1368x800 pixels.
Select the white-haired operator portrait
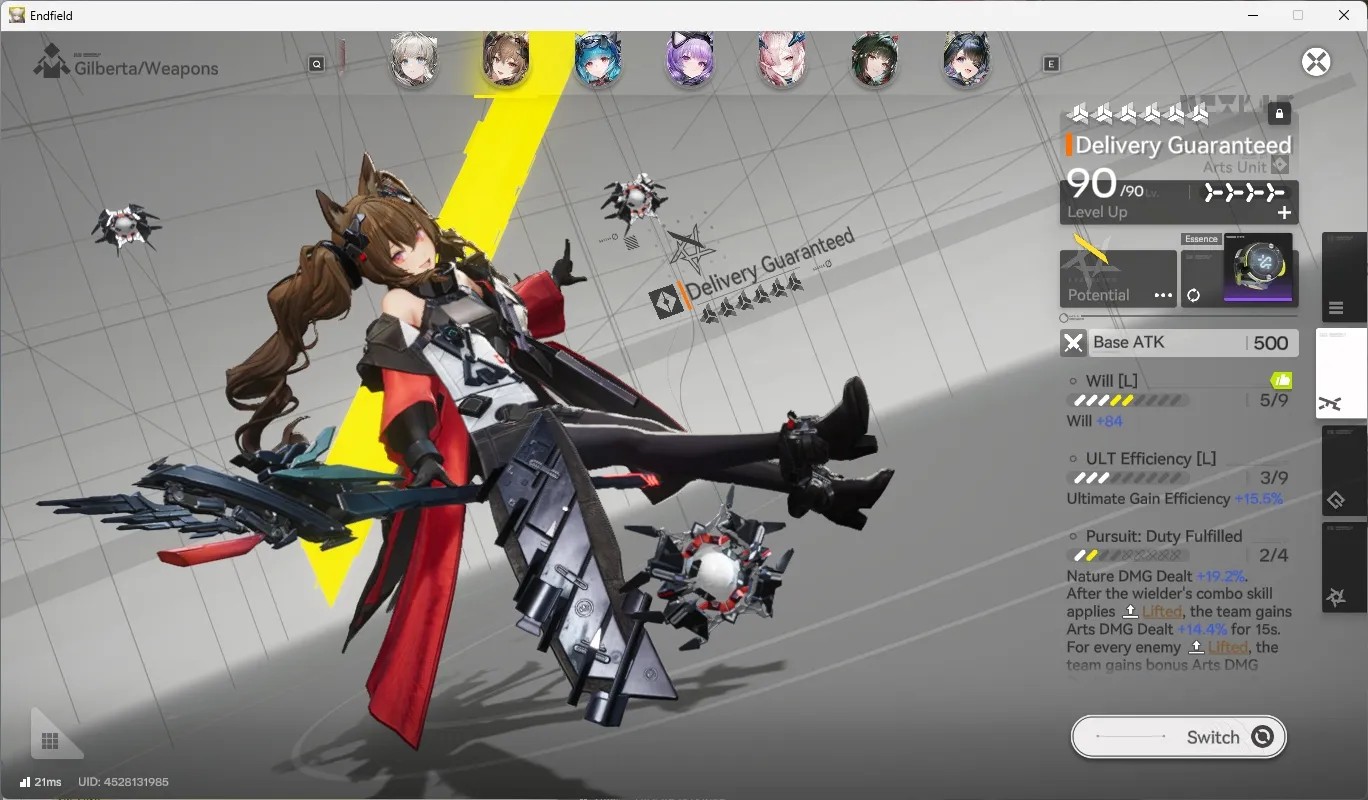(x=413, y=60)
